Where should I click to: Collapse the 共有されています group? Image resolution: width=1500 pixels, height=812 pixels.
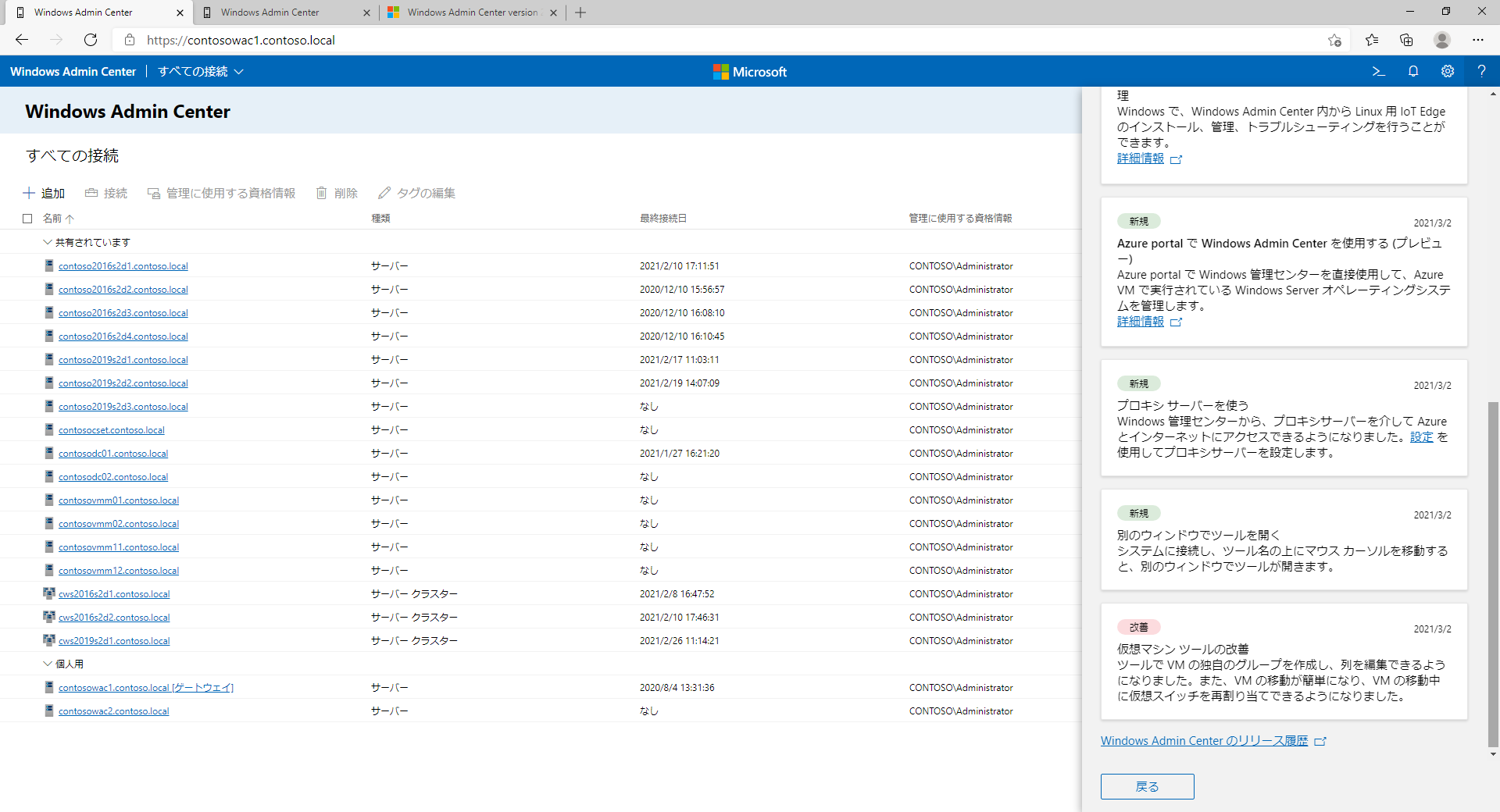tap(47, 242)
